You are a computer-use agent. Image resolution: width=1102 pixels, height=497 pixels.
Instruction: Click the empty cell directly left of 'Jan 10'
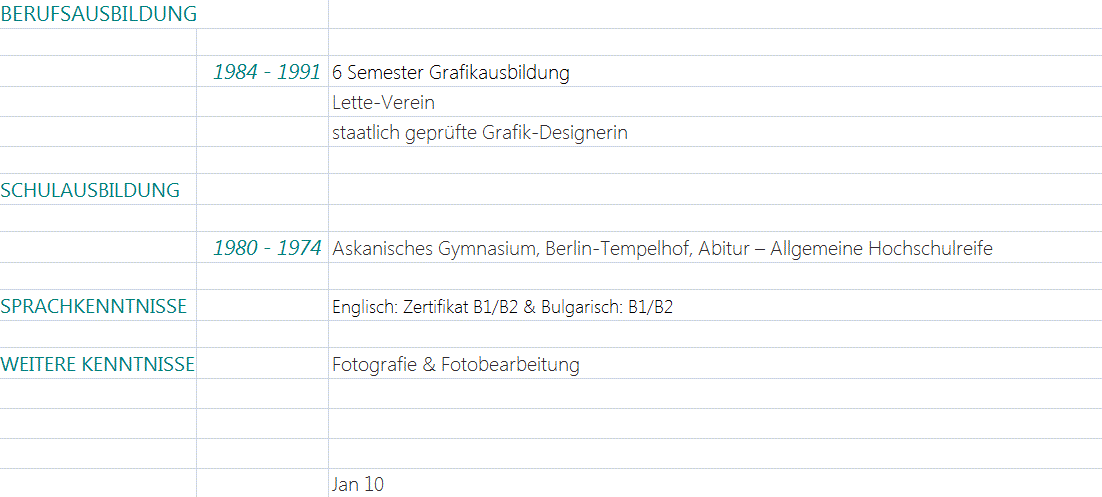pos(262,484)
